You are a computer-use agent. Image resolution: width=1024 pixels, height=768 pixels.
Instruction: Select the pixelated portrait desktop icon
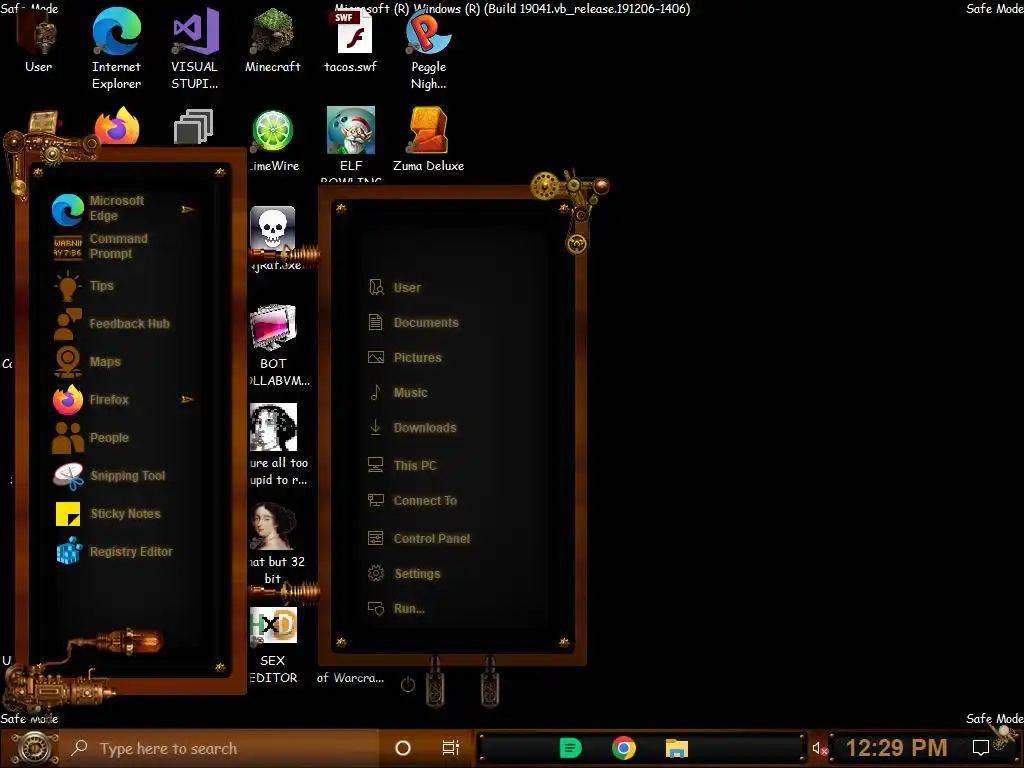pyautogui.click(x=274, y=445)
